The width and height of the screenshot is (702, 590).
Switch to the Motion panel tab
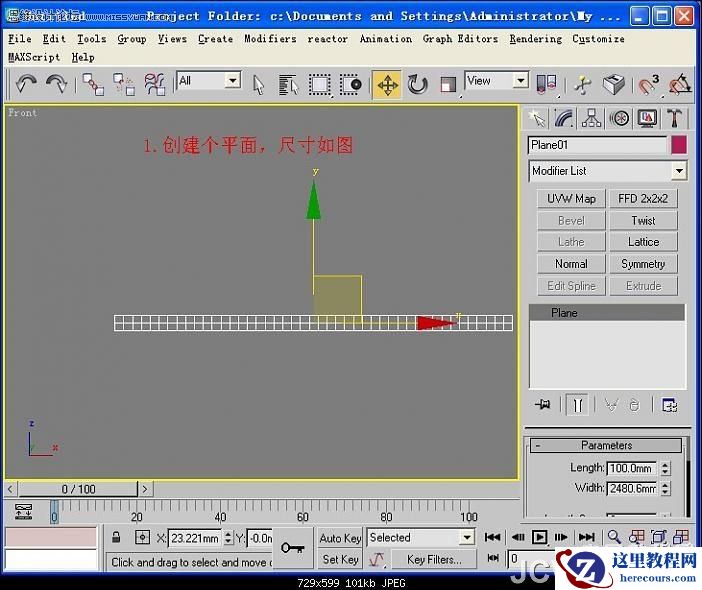pos(620,118)
